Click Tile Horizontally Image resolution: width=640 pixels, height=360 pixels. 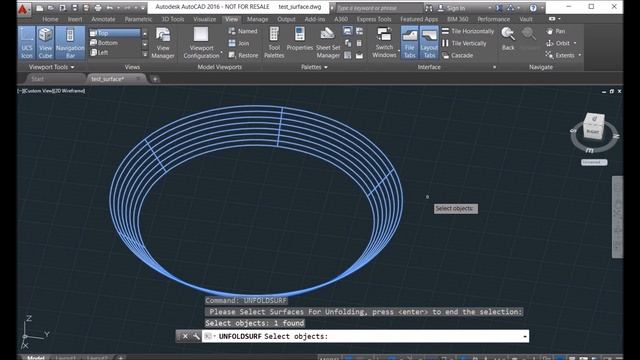468,31
